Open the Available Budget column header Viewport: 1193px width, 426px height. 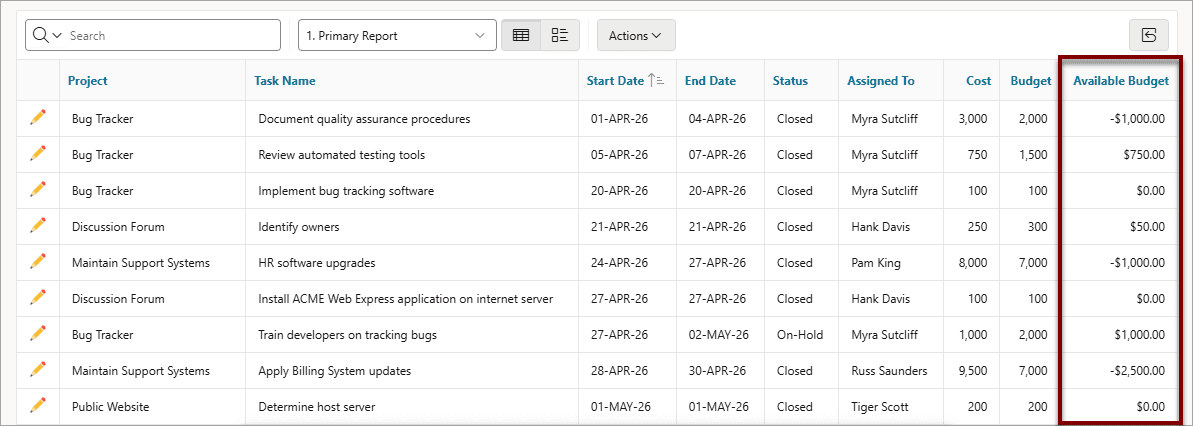pyautogui.click(x=1121, y=81)
